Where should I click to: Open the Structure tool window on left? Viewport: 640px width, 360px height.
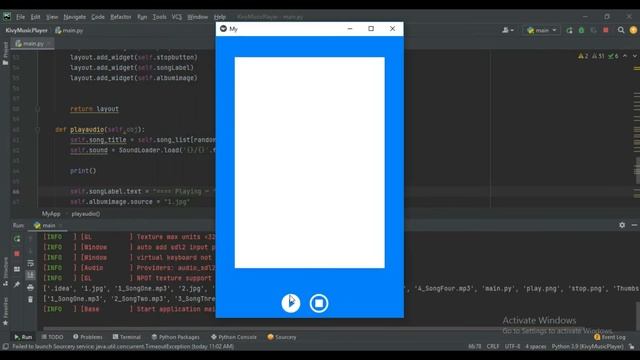coord(5,271)
